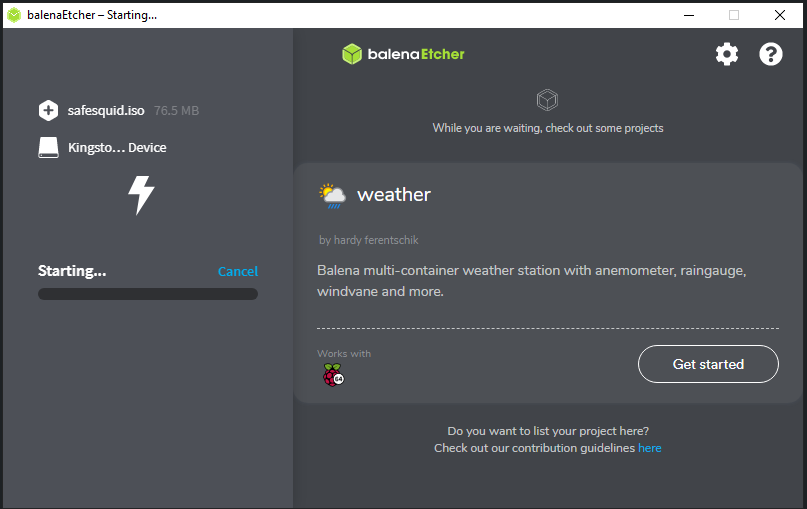This screenshot has width=807, height=509.
Task: Click the flashing progress bar
Action: click(148, 294)
